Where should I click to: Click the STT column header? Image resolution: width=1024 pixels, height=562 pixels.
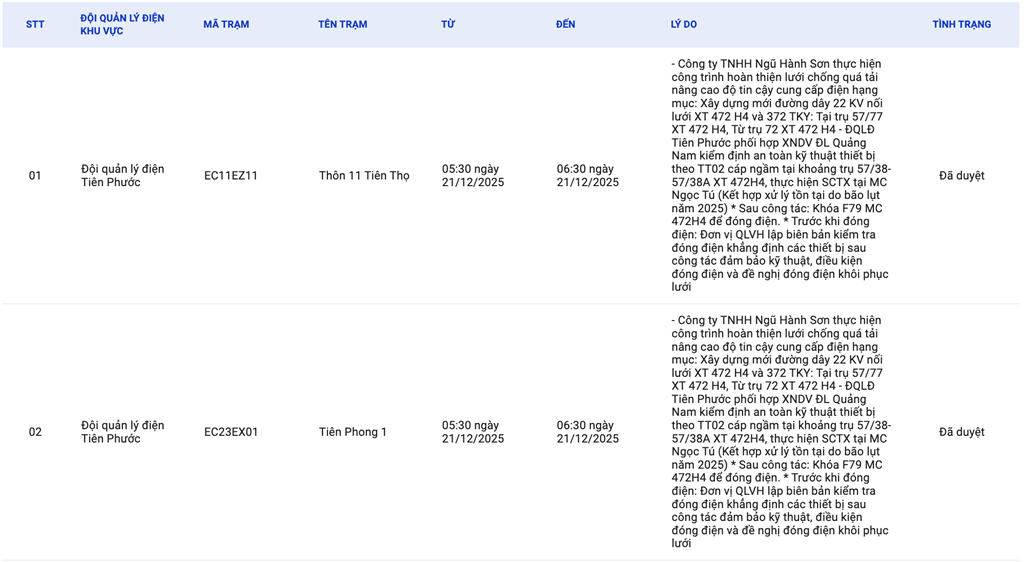(35, 25)
